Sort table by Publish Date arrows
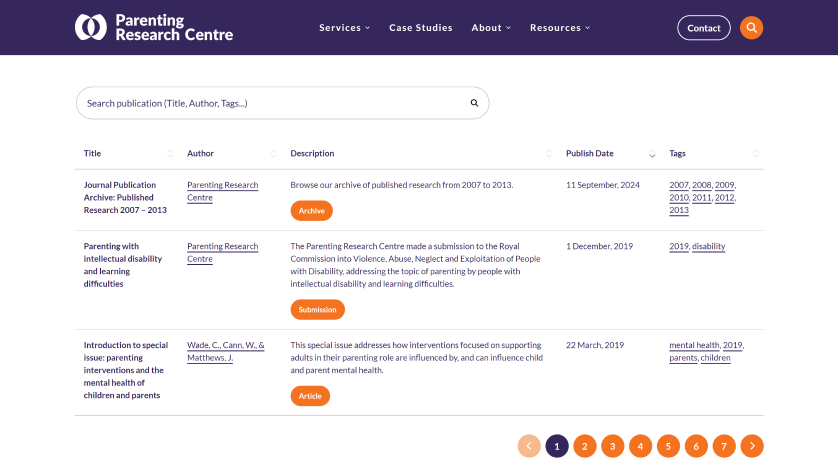Viewport: 838px width, 471px height. [x=652, y=154]
